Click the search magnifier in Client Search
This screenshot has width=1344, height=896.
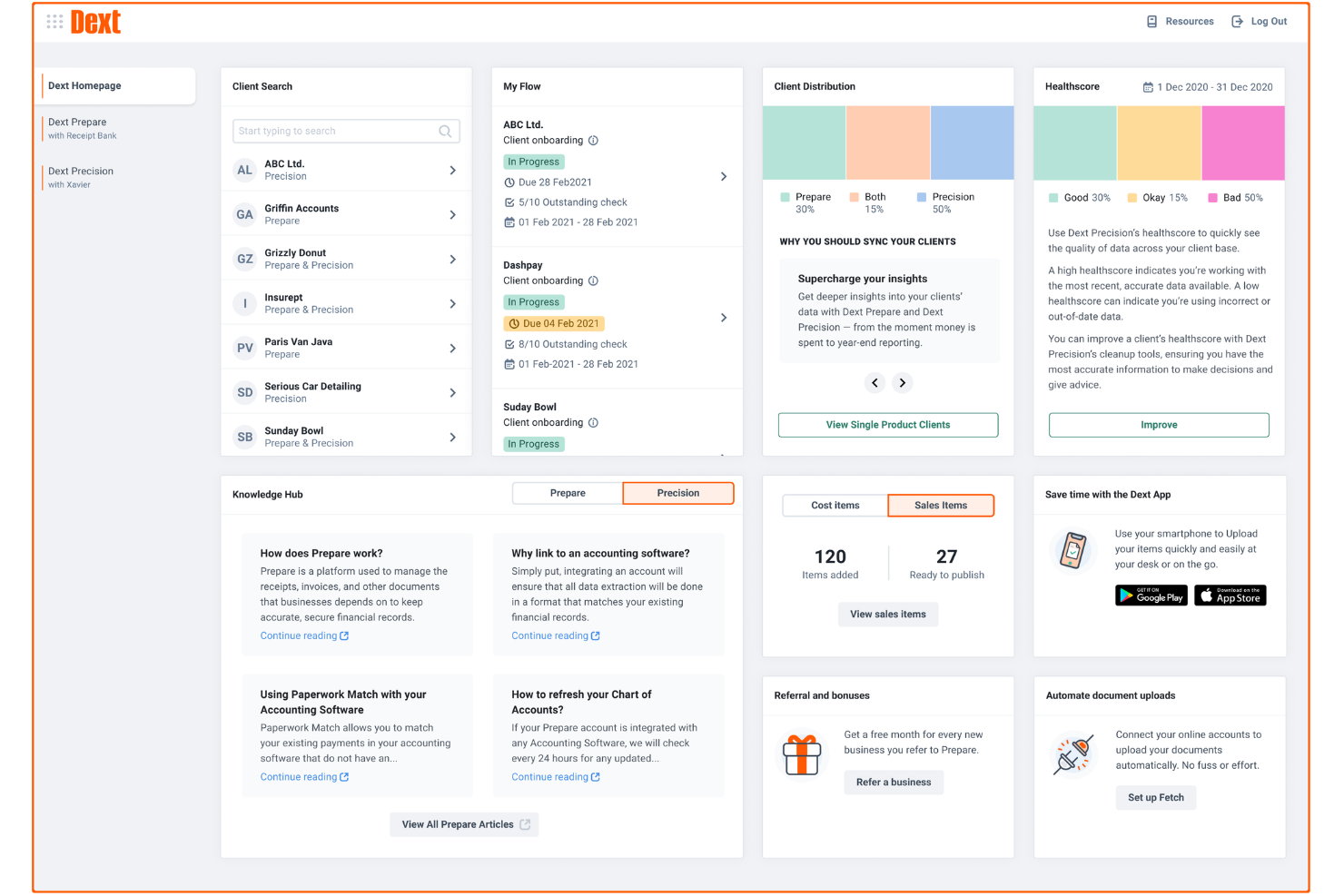(x=445, y=131)
